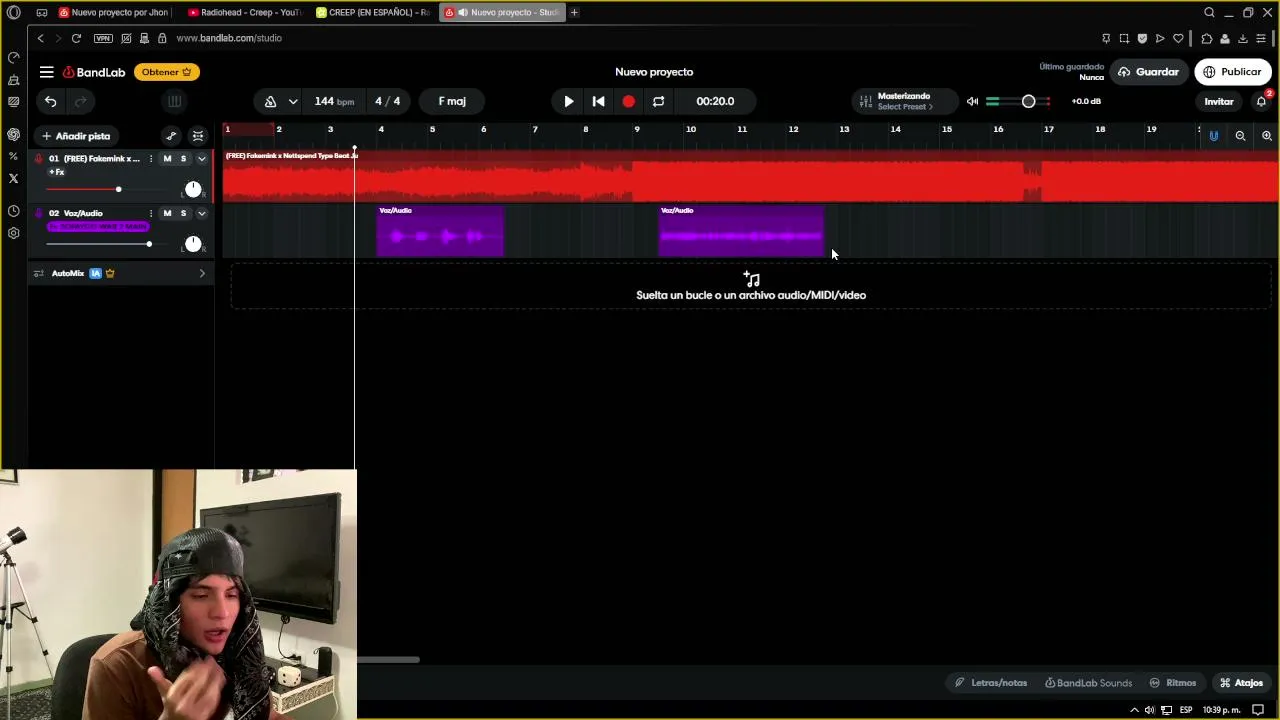Open the BandLab Sounds panel
Viewport: 1280px width, 720px height.
click(1088, 683)
